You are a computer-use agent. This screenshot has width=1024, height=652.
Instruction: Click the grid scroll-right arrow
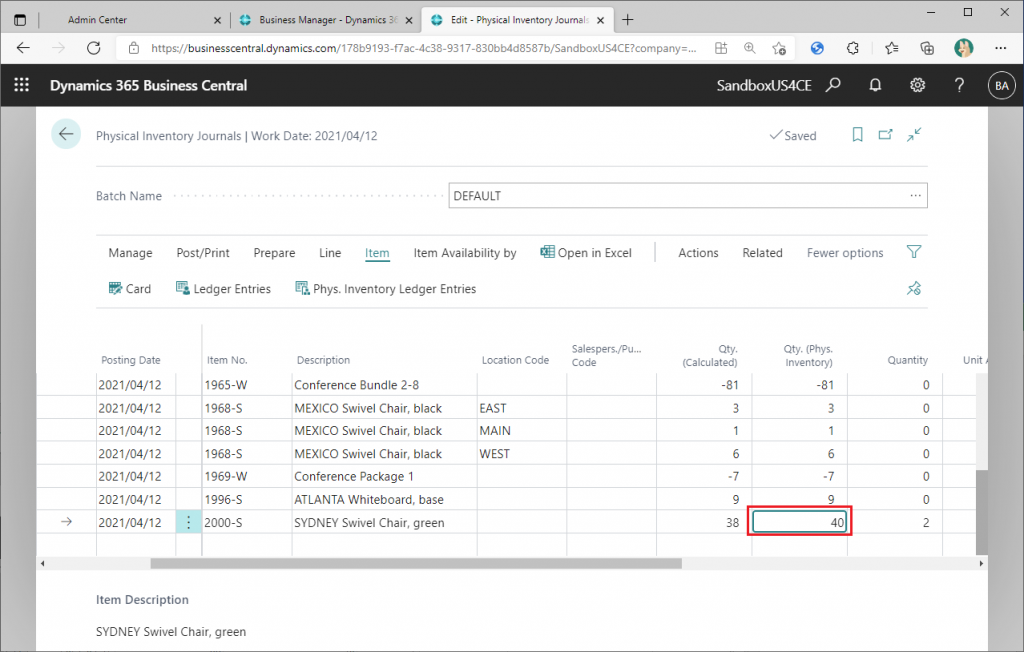pyautogui.click(x=981, y=563)
